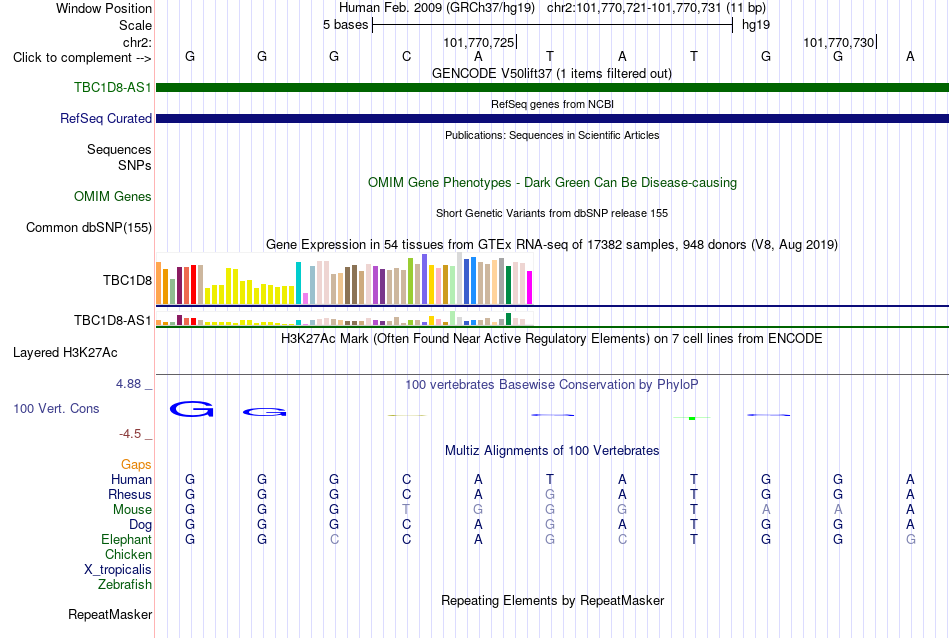Click the 4.88 PhyloP upper scale value
The height and width of the screenshot is (638, 950).
point(128,384)
